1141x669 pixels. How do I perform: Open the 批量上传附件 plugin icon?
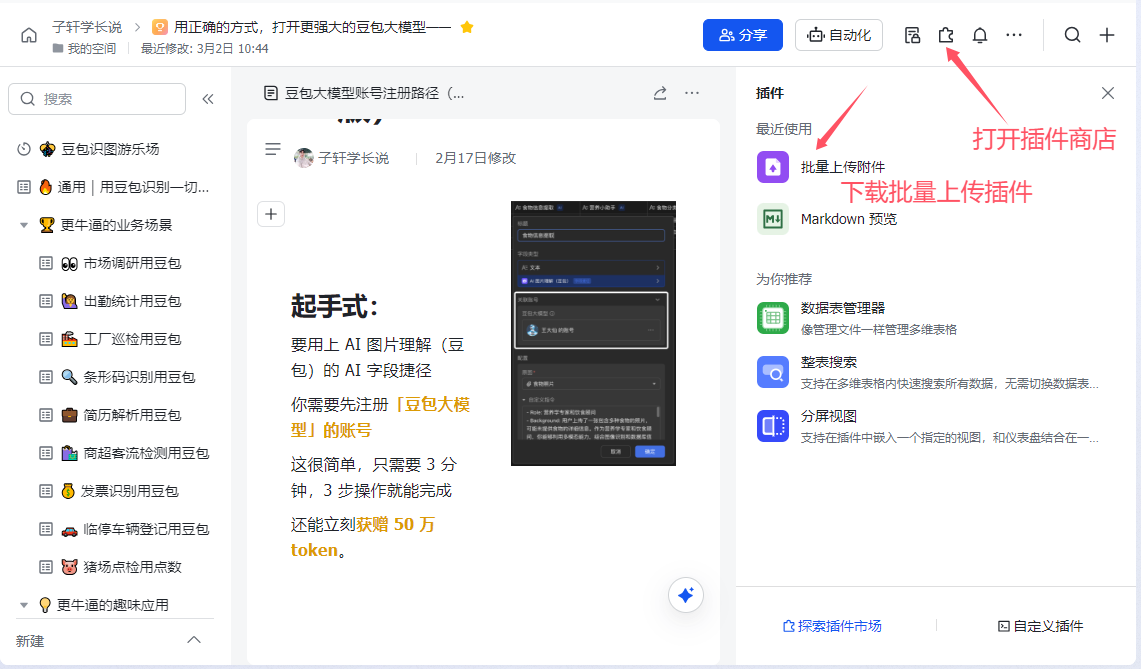pyautogui.click(x=773, y=167)
